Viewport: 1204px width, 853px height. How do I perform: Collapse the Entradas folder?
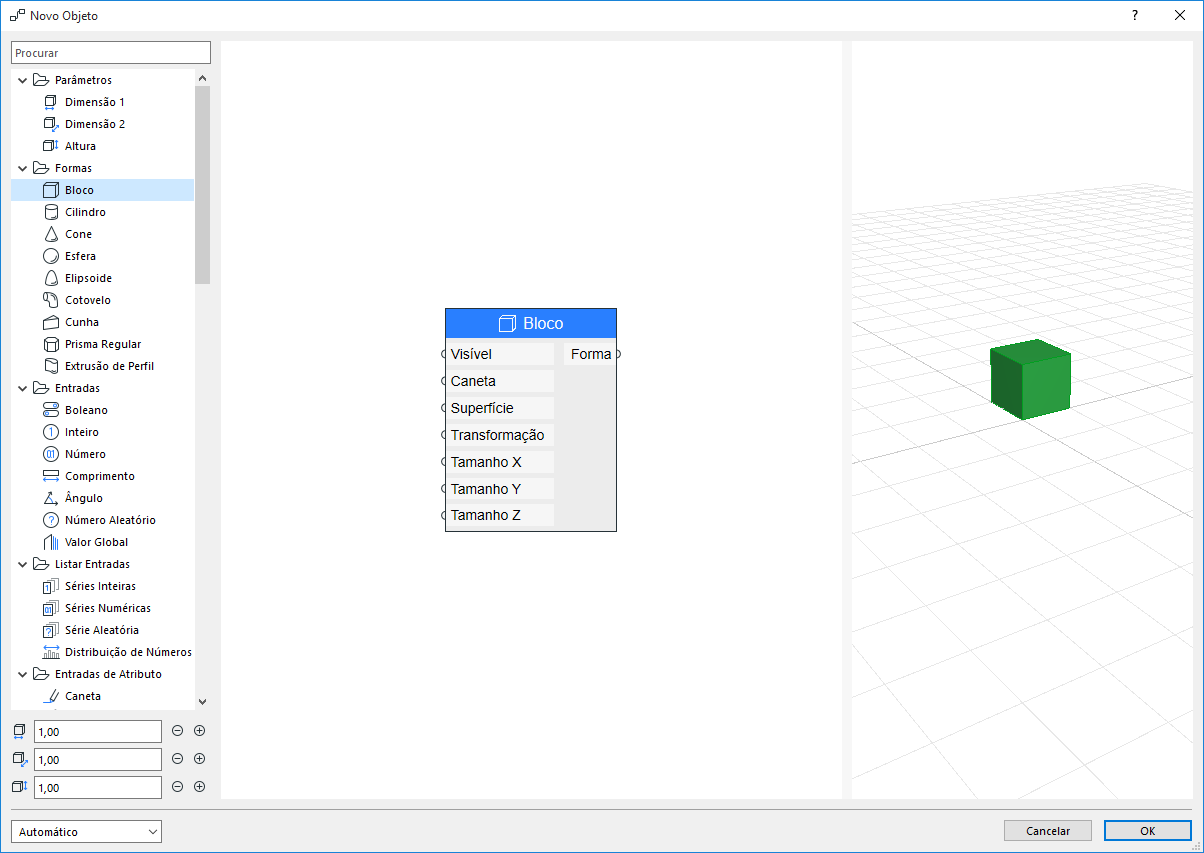point(23,388)
